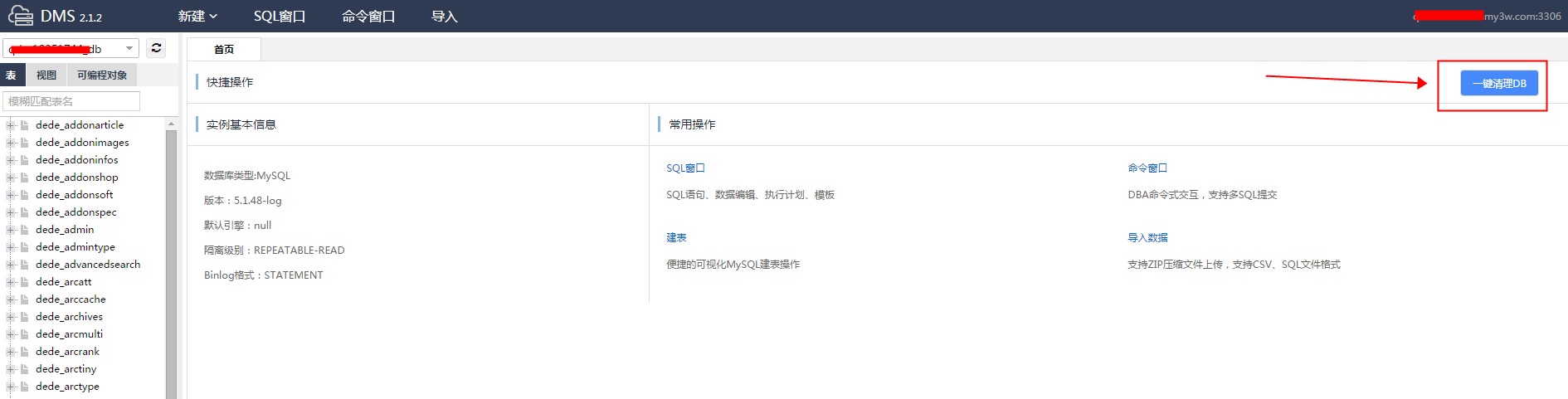Open the 导入数据 link
Viewport: 1568px width, 399px height.
[x=1147, y=238]
